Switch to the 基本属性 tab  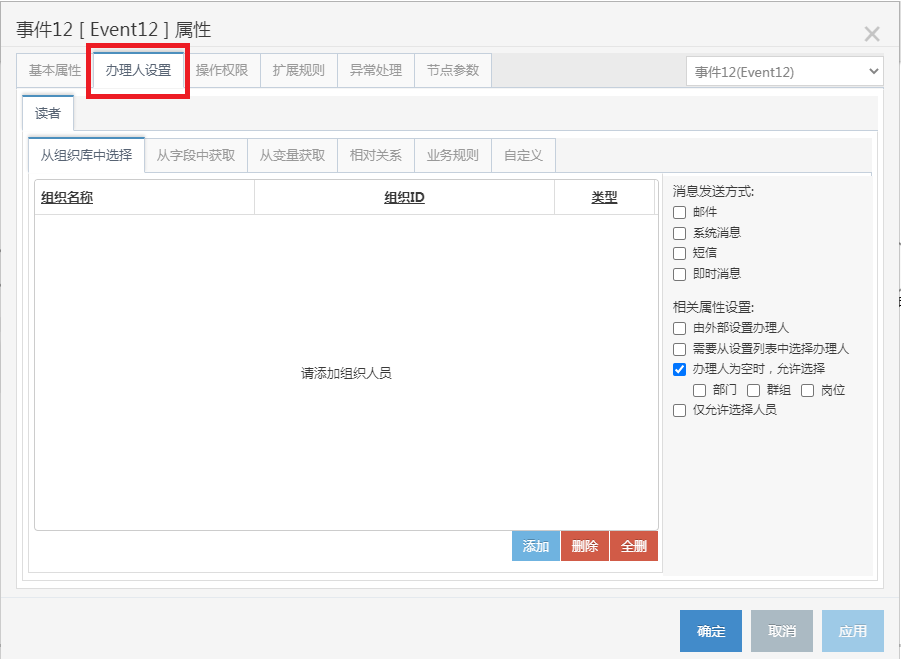55,70
